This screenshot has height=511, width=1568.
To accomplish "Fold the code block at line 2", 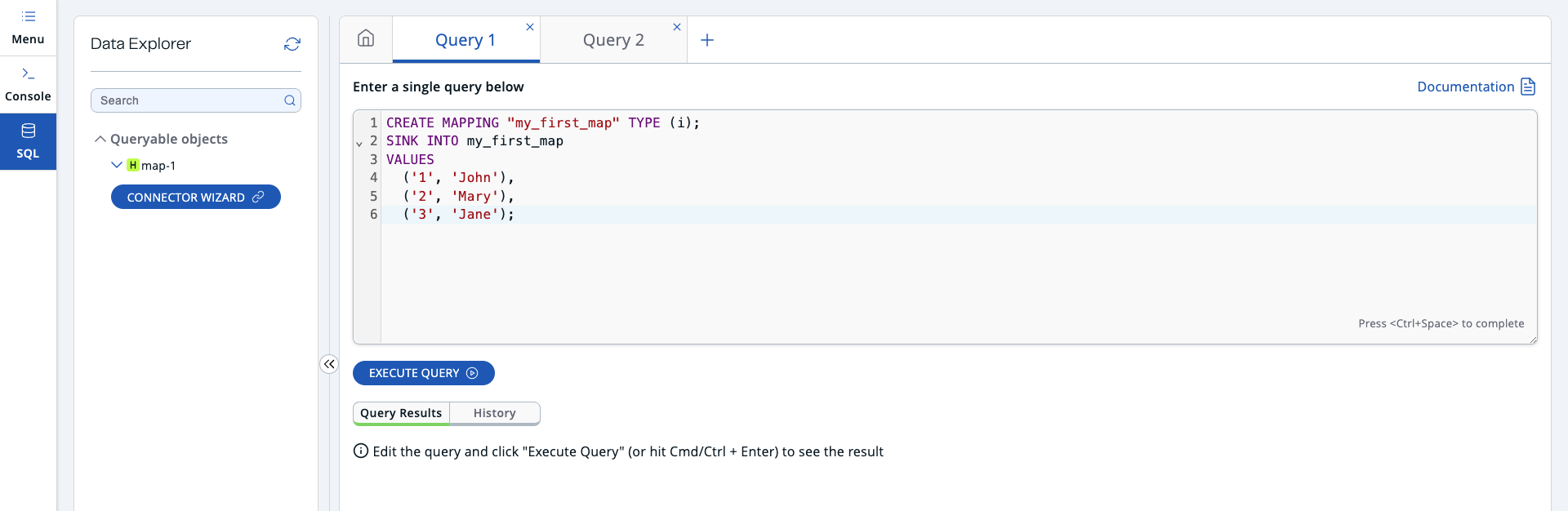I will pyautogui.click(x=359, y=144).
